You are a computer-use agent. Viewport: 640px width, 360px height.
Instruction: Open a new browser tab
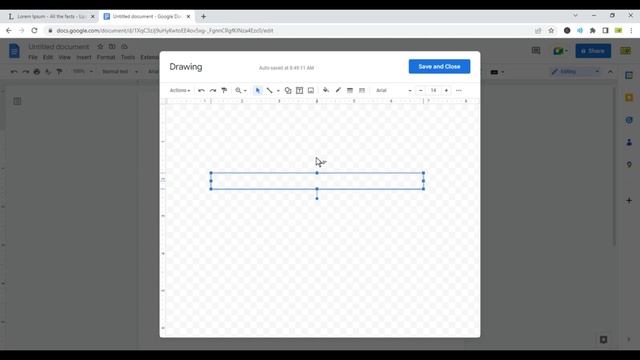(203, 16)
